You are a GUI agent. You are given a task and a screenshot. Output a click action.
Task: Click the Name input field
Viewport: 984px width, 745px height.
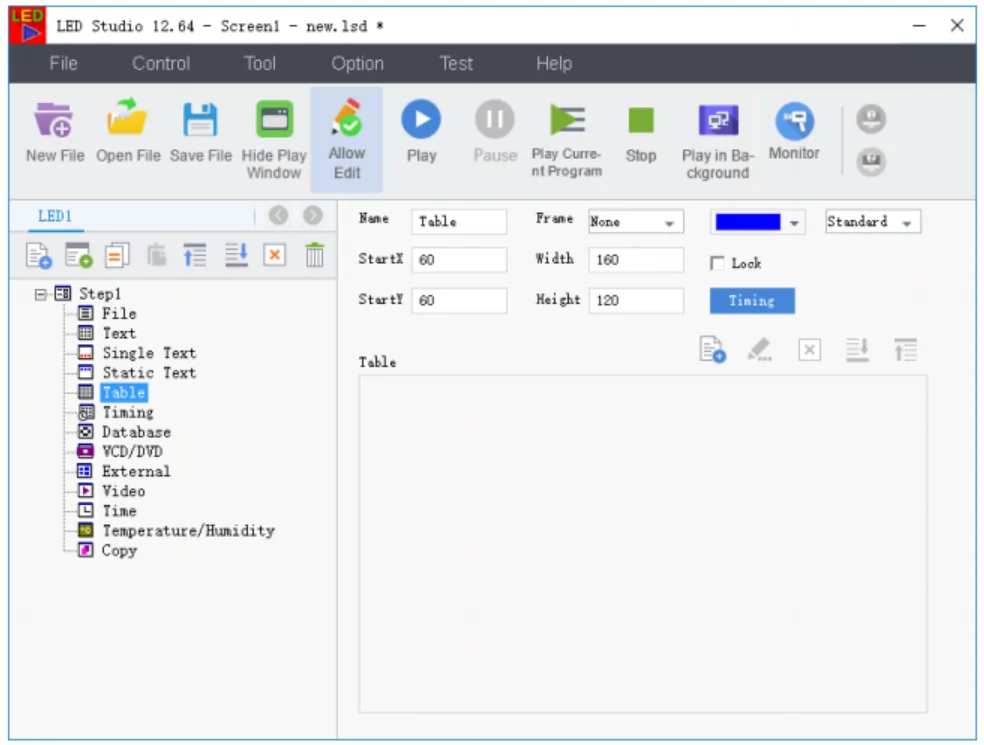click(459, 222)
